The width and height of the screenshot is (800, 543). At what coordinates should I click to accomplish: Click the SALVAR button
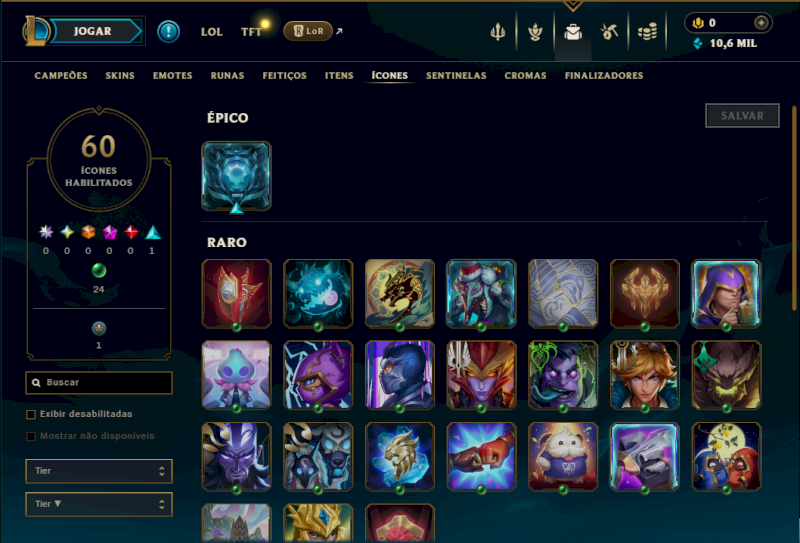[742, 116]
